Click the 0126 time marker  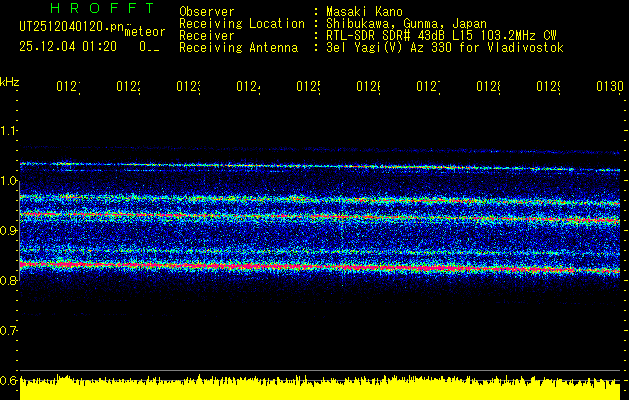pyautogui.click(x=369, y=87)
